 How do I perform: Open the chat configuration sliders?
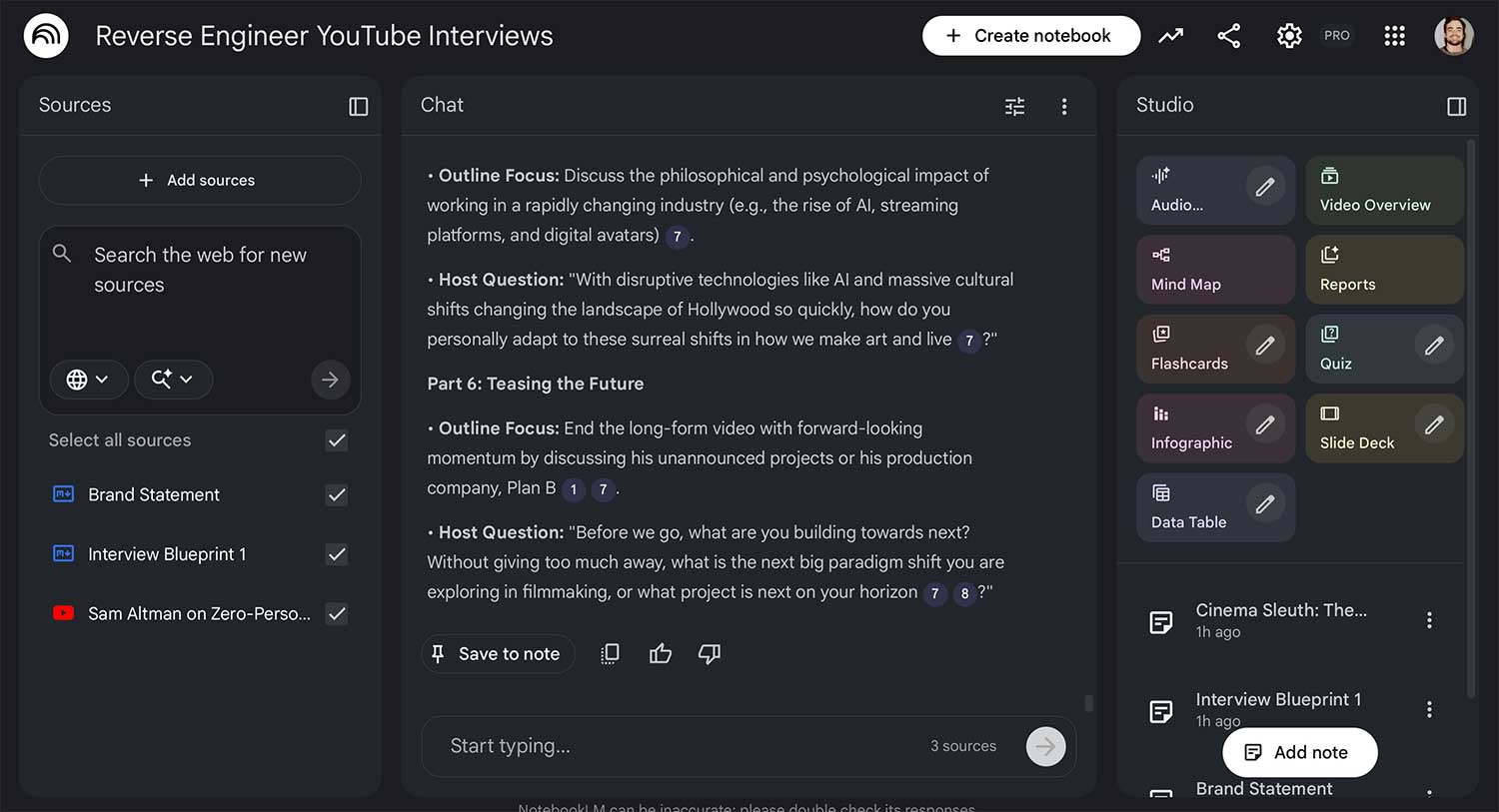(x=1014, y=105)
